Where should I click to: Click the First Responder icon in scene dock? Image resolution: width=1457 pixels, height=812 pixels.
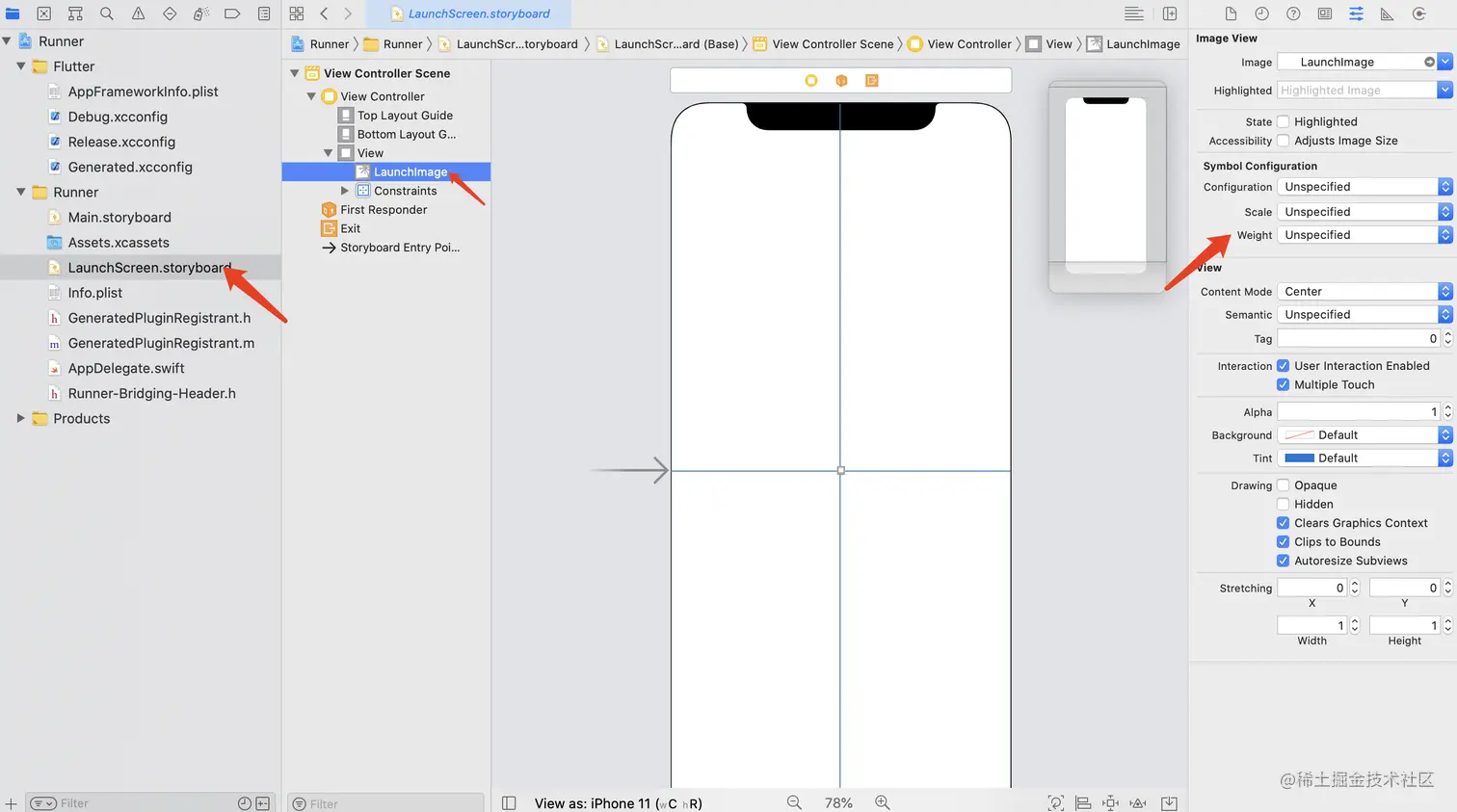pos(841,81)
